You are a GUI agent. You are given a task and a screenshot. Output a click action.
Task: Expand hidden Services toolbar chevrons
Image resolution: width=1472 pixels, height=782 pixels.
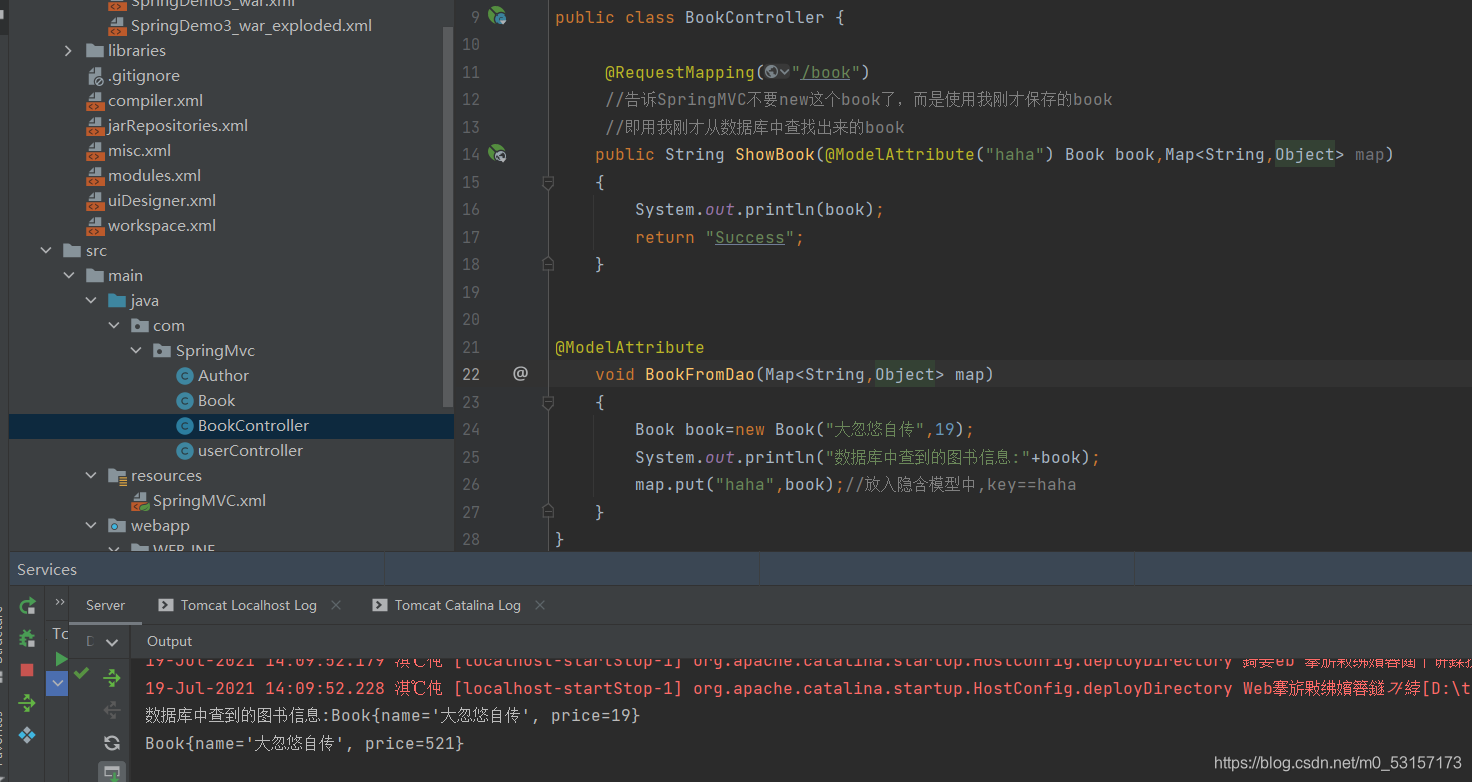pos(60,602)
